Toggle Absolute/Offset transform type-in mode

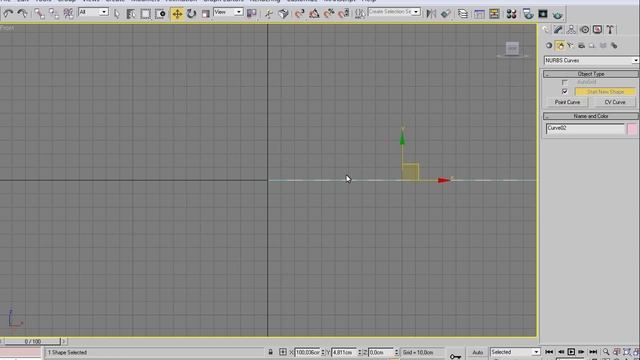pos(283,352)
